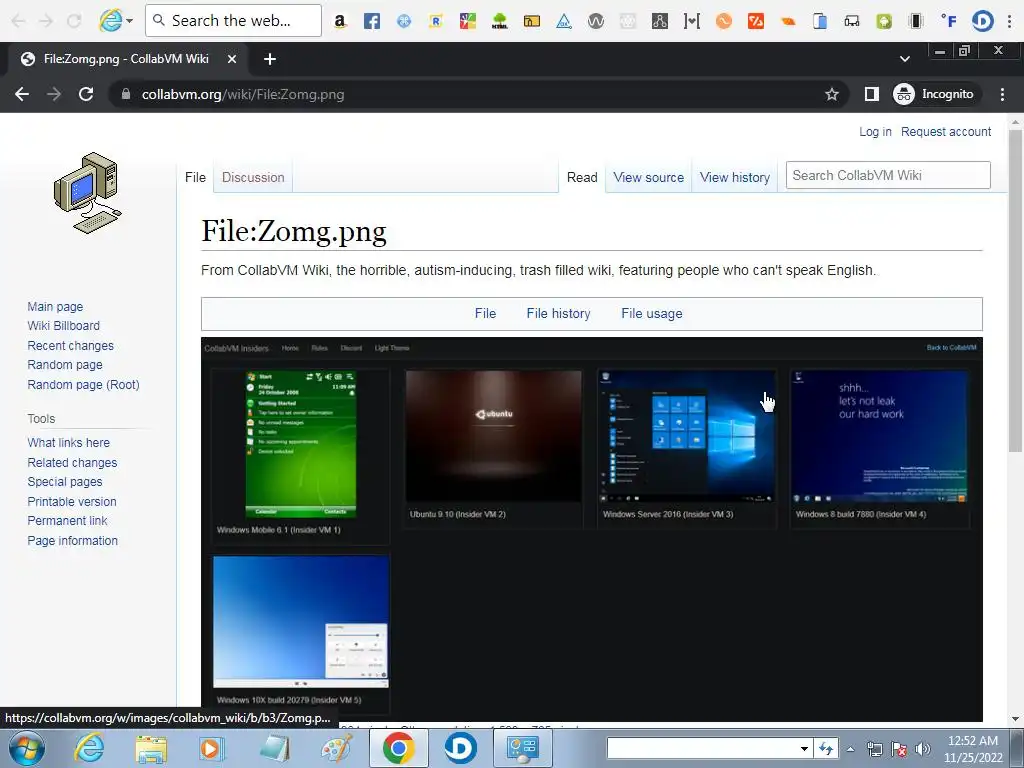Click Chrome back arrow button
The height and width of the screenshot is (768, 1024).
pos(22,94)
